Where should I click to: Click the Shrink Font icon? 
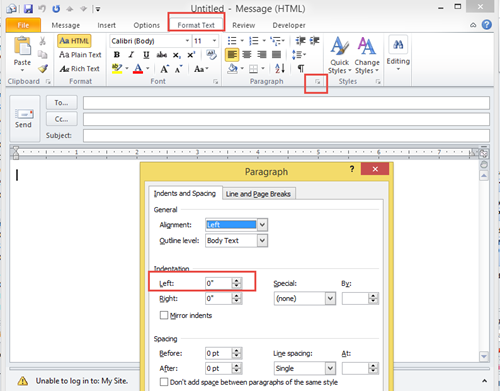pyautogui.click(x=179, y=69)
